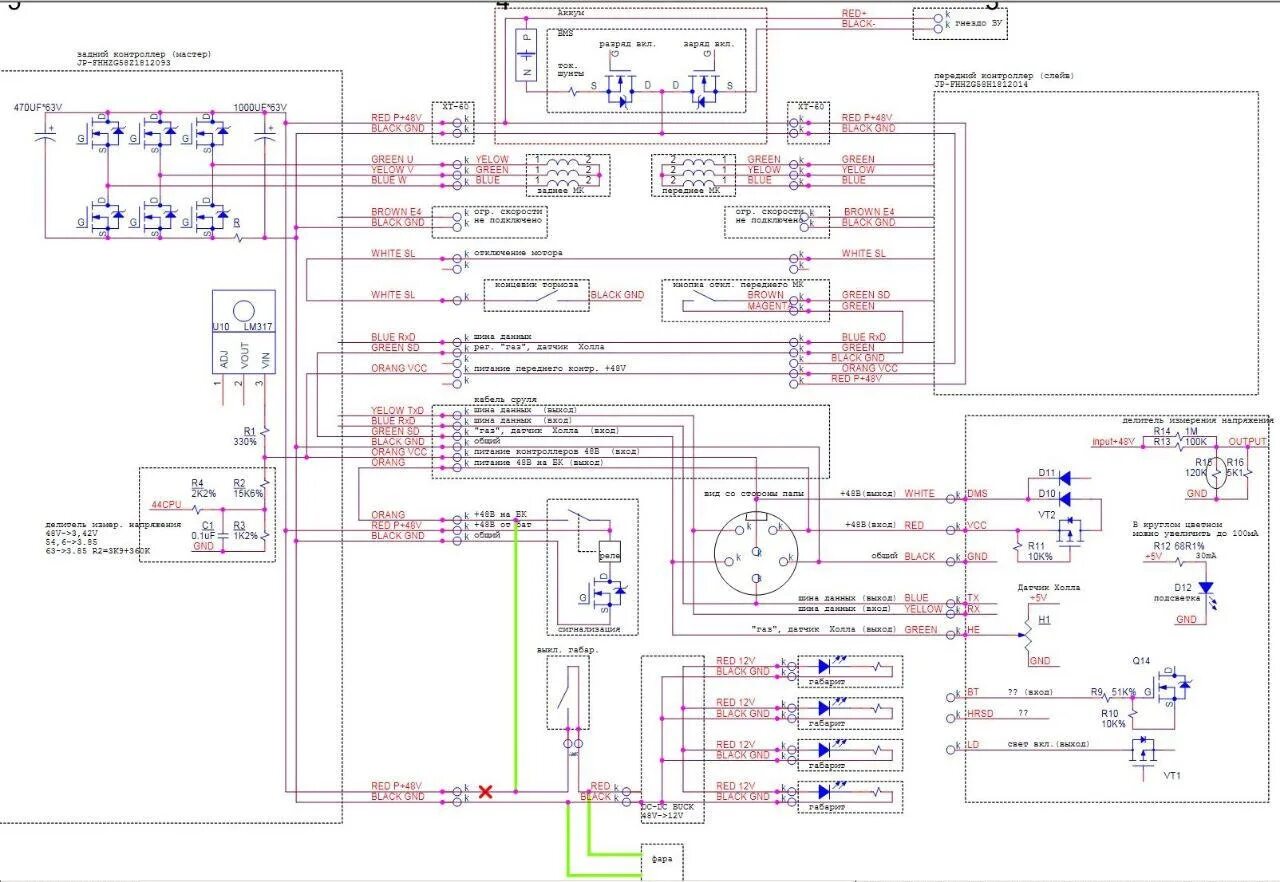The height and width of the screenshot is (882, 1280).
Task: Select the 'DMS' pin label
Action: click(978, 494)
